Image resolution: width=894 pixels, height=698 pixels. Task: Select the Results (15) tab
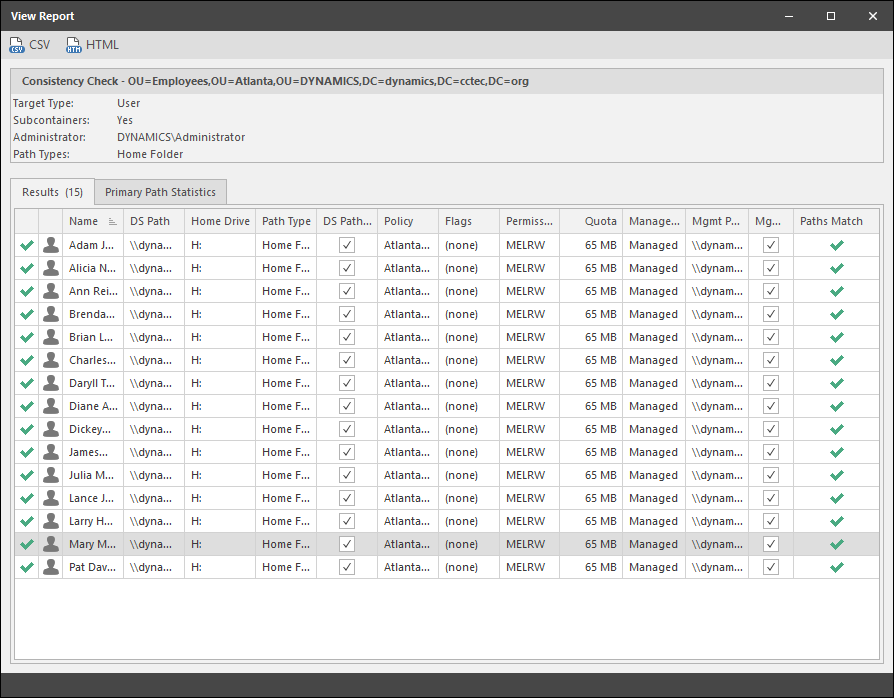point(52,192)
